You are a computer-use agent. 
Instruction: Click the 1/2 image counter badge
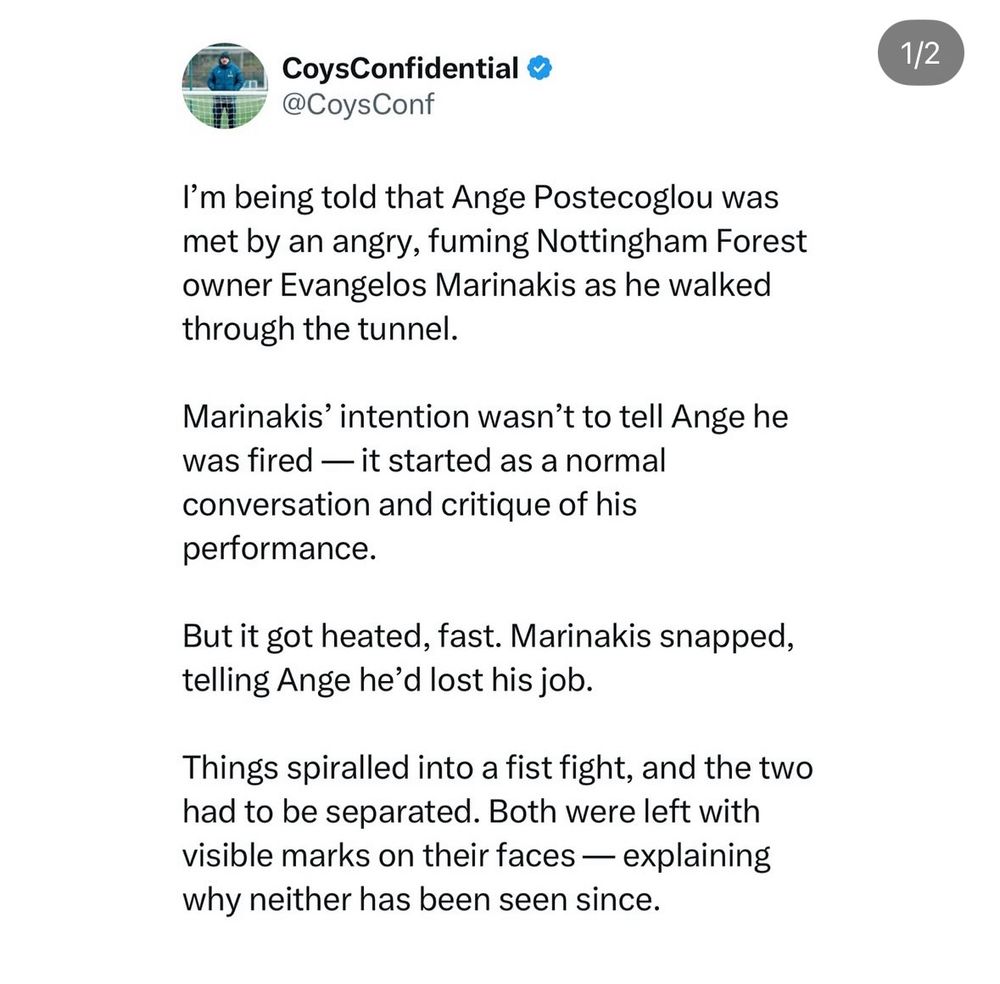[920, 54]
